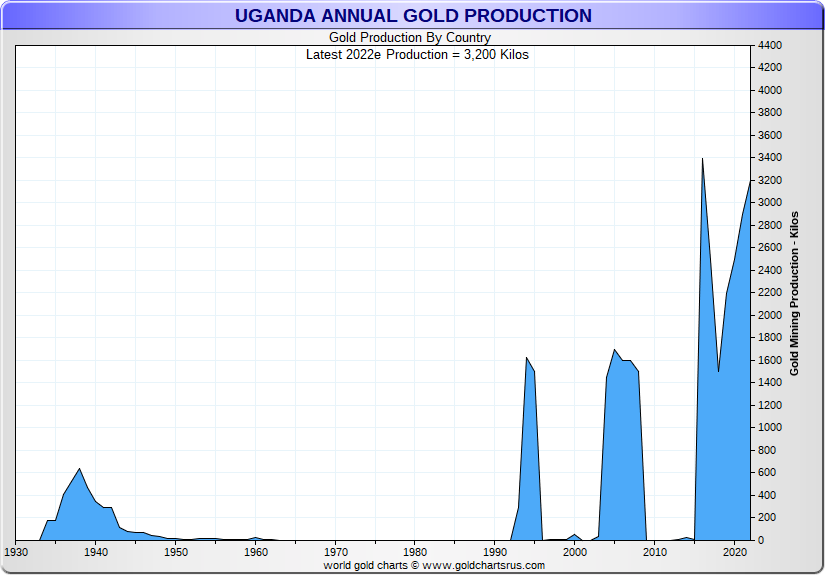The image size is (825, 575).
Task: Select the 1950 label on the x-axis
Action: [x=176, y=552]
